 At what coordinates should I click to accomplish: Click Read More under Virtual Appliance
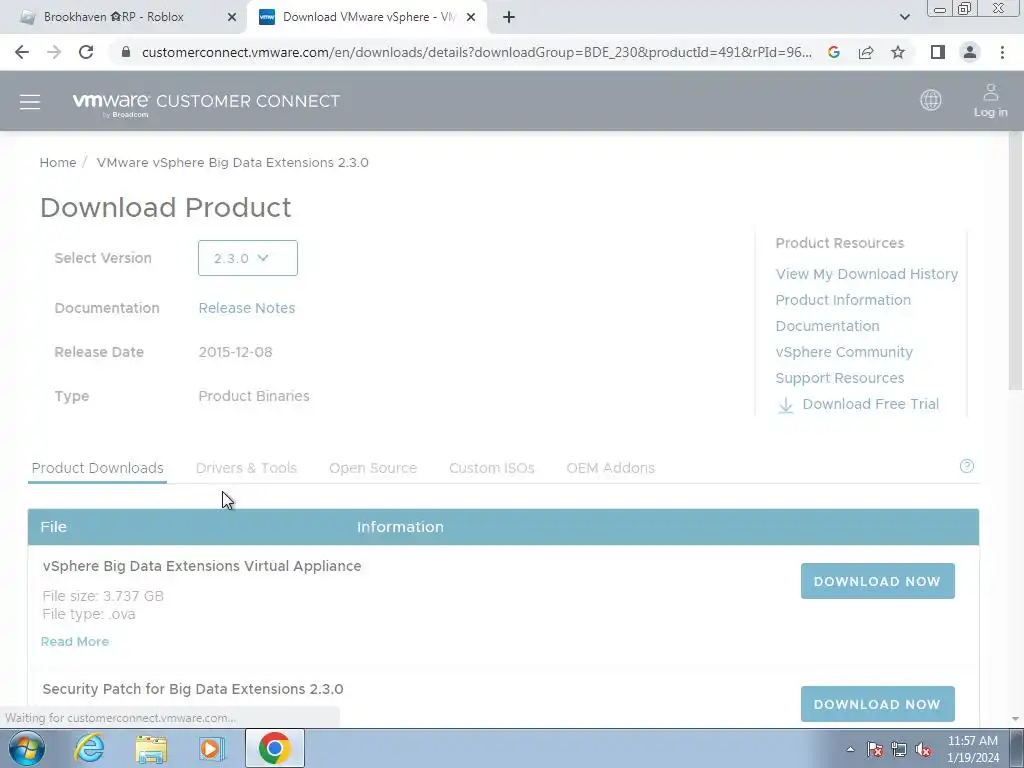(x=75, y=642)
